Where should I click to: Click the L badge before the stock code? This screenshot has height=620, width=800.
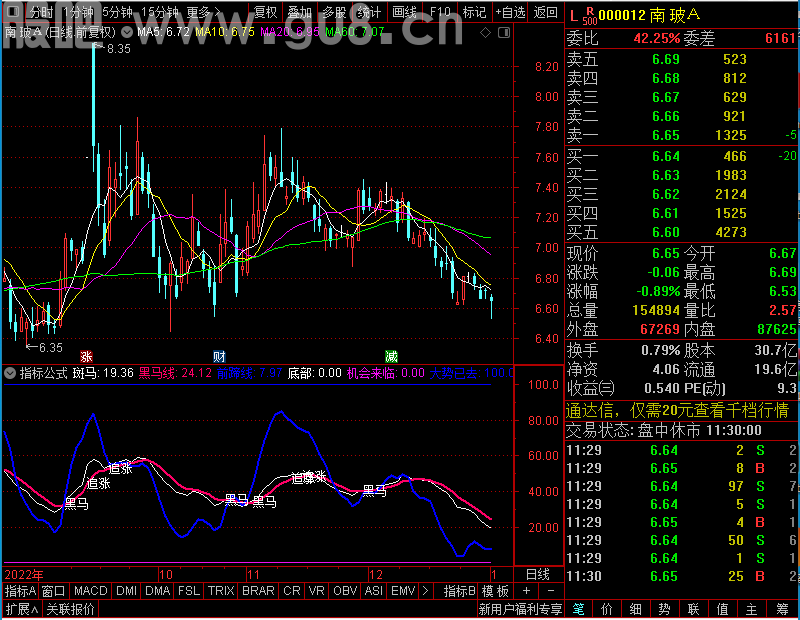click(x=574, y=16)
